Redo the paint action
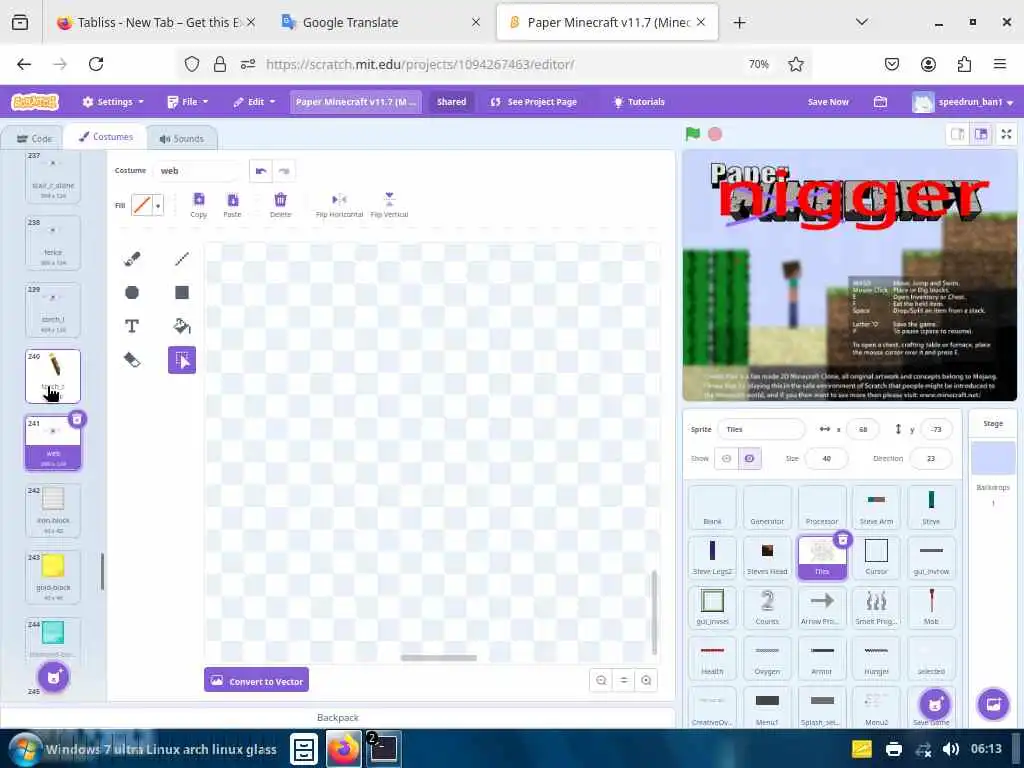This screenshot has width=1024, height=768. 283,170
